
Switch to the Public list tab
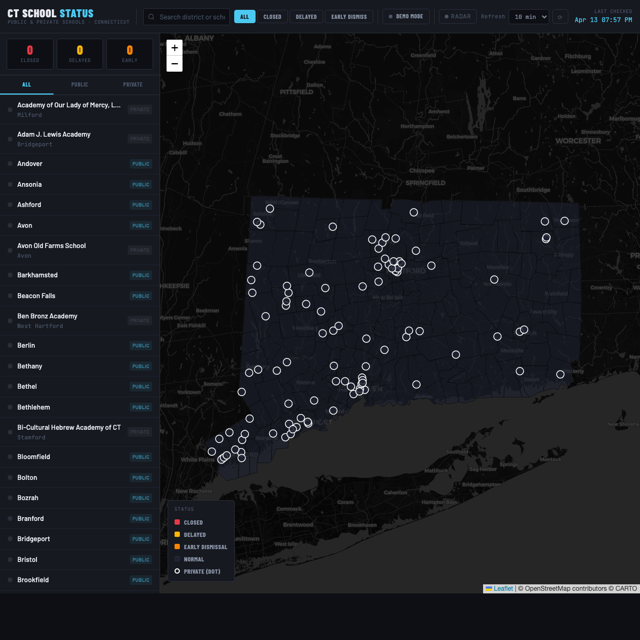(x=80, y=84)
